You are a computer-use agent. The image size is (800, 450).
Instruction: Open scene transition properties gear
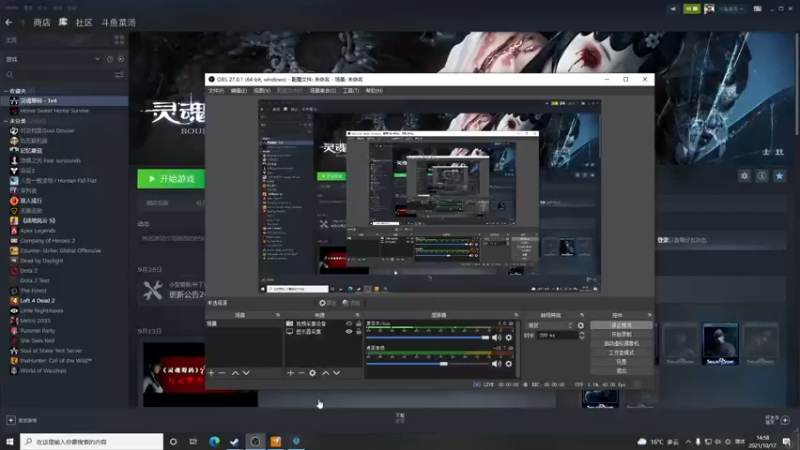[x=581, y=325]
